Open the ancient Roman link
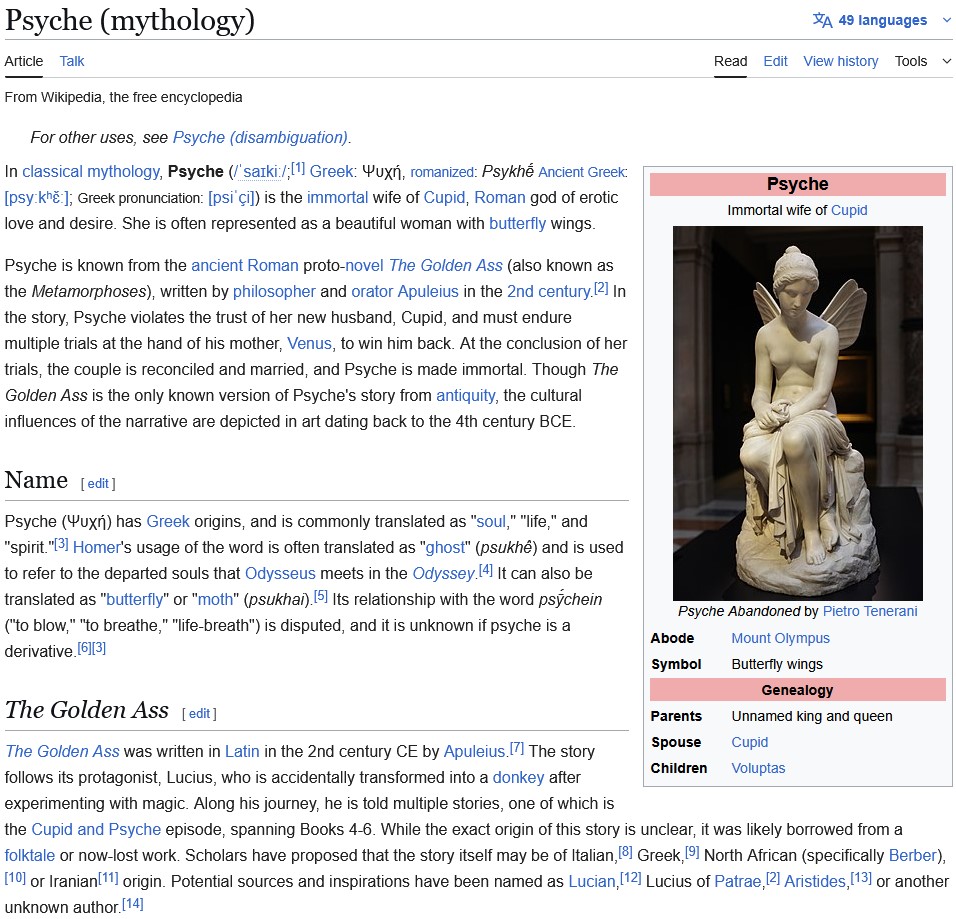Viewport: 956px width, 919px height. [x=244, y=265]
